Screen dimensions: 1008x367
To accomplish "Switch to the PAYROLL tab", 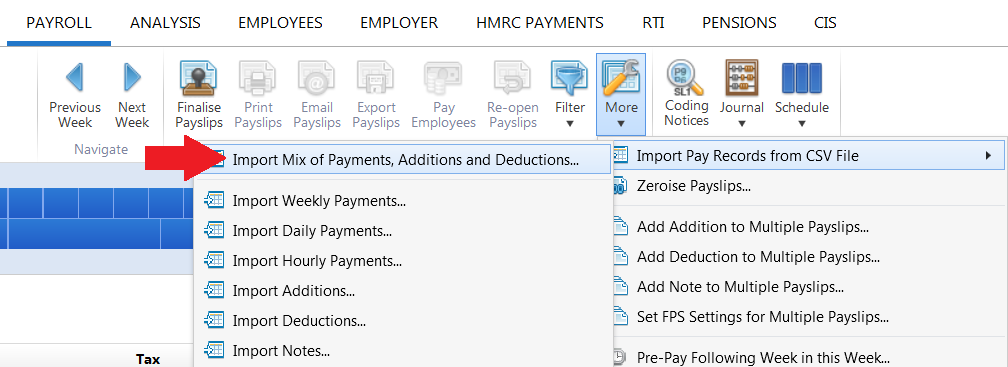I will click(59, 23).
